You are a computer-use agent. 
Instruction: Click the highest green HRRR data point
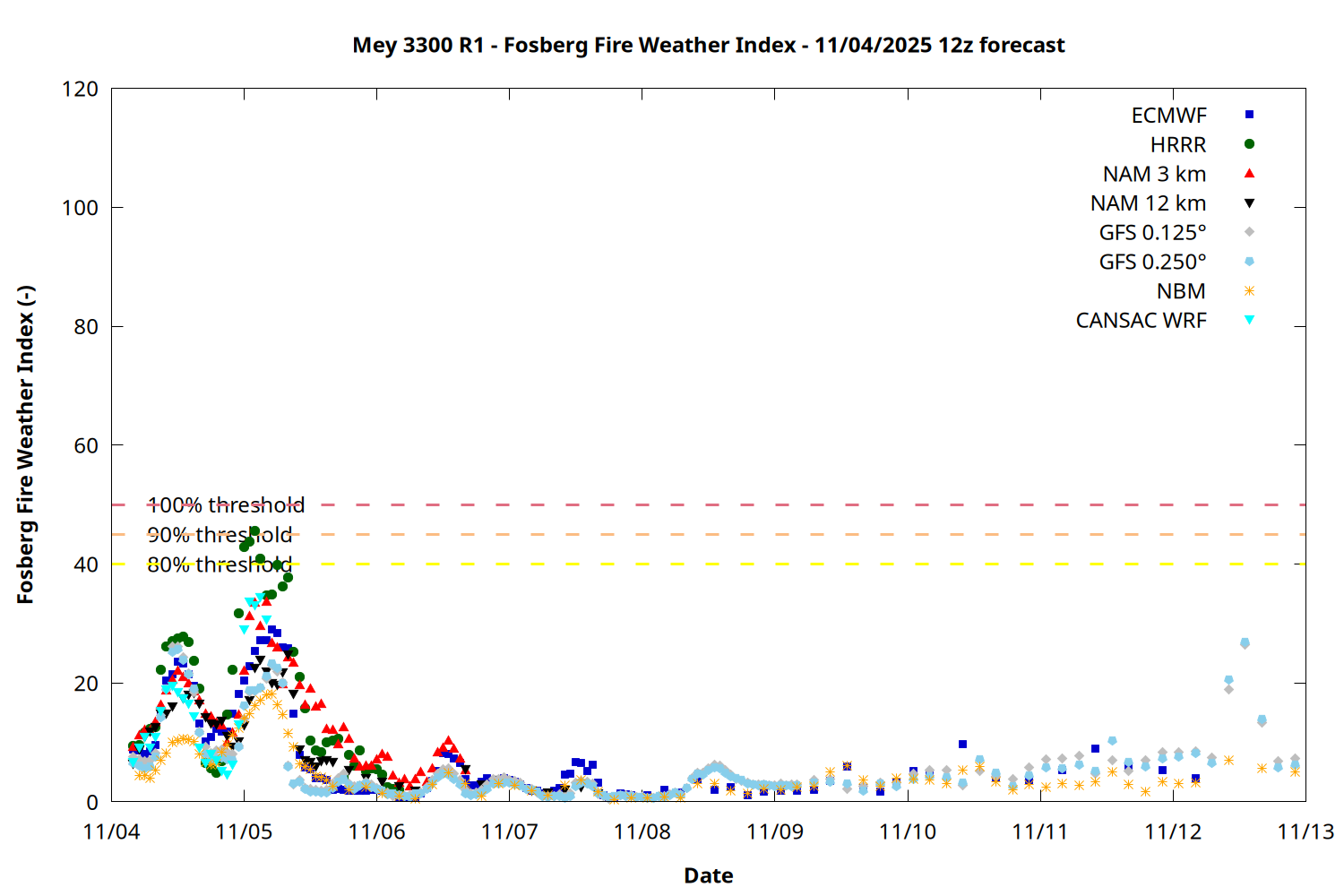254,531
